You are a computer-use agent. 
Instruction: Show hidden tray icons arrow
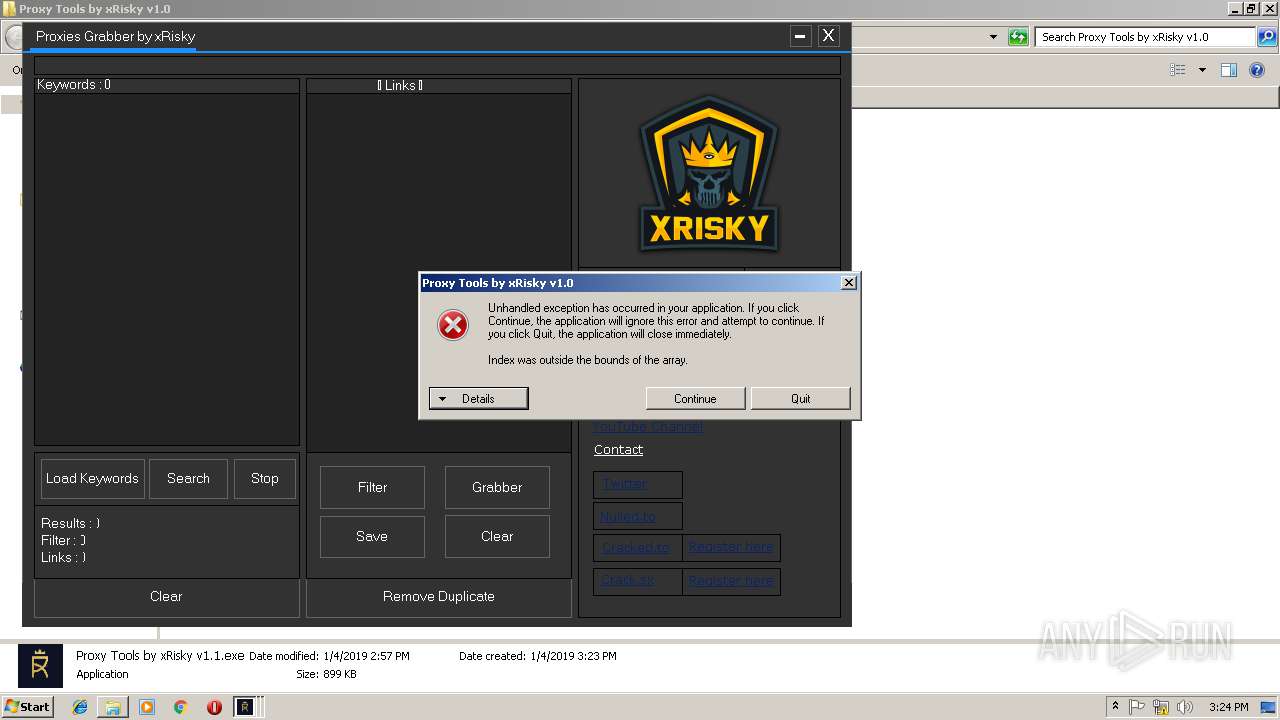(x=1115, y=707)
